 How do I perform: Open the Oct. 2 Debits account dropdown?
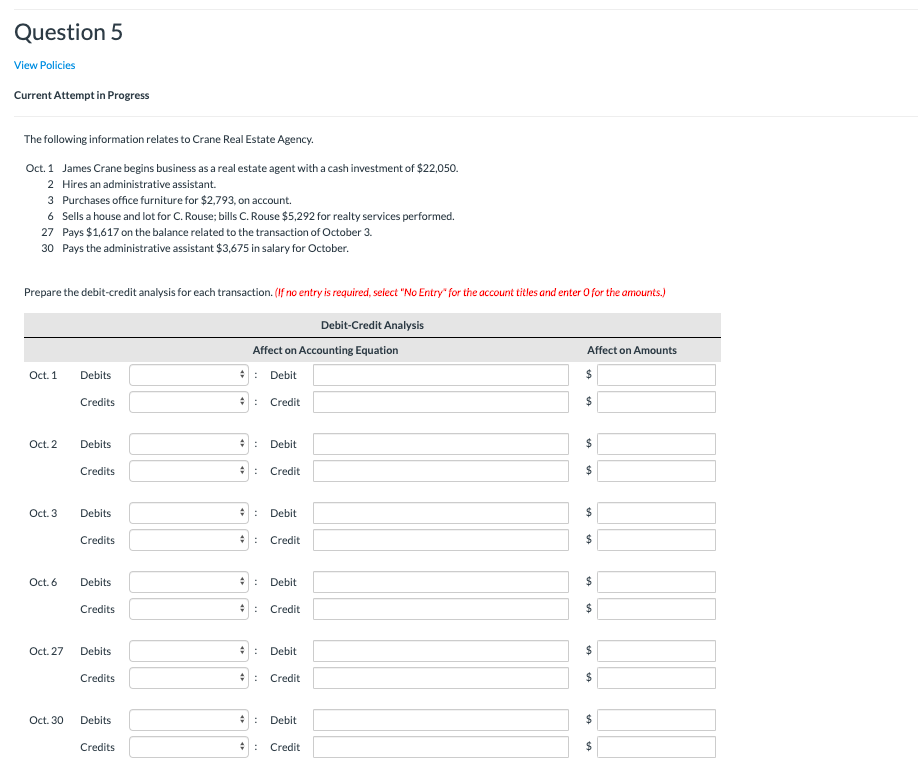(188, 444)
